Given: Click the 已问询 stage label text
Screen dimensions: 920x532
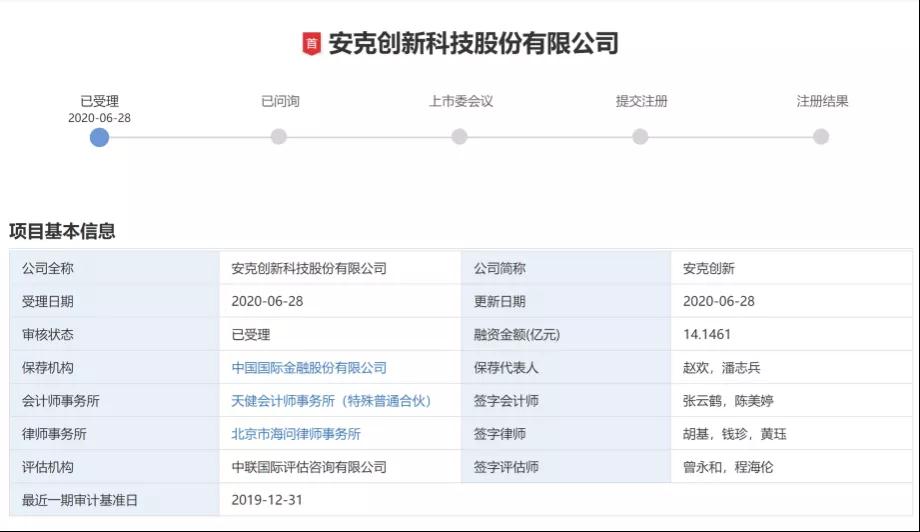Looking at the screenshot, I should [x=280, y=101].
